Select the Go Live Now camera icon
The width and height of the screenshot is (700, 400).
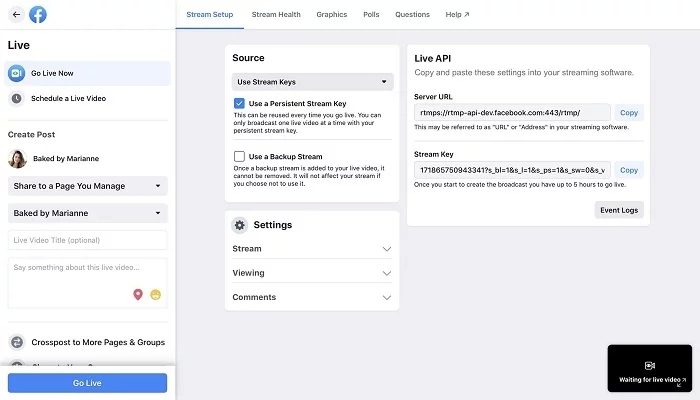coord(17,73)
